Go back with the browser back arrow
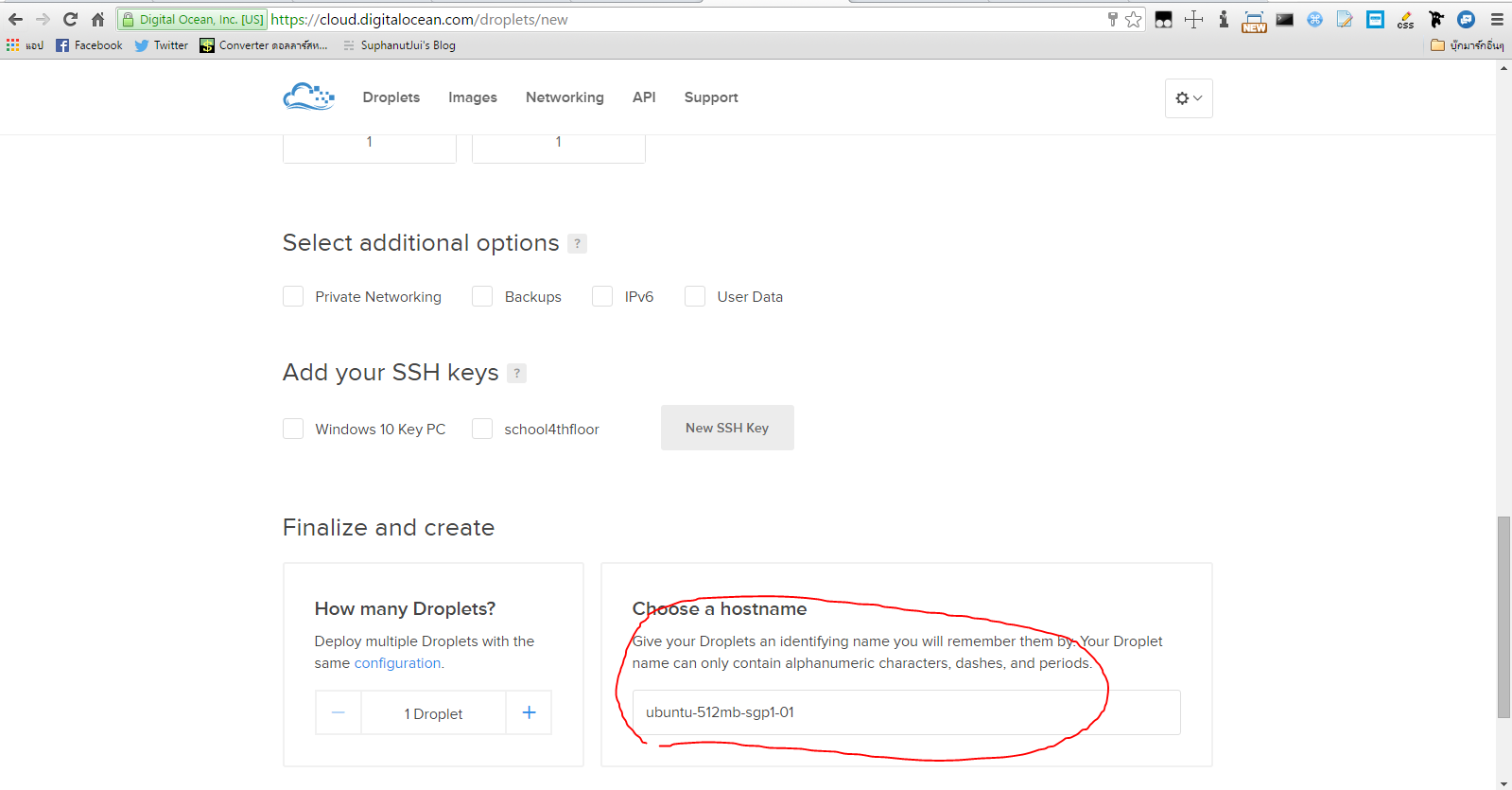Viewport: 1512px width, 790px height. coord(15,19)
